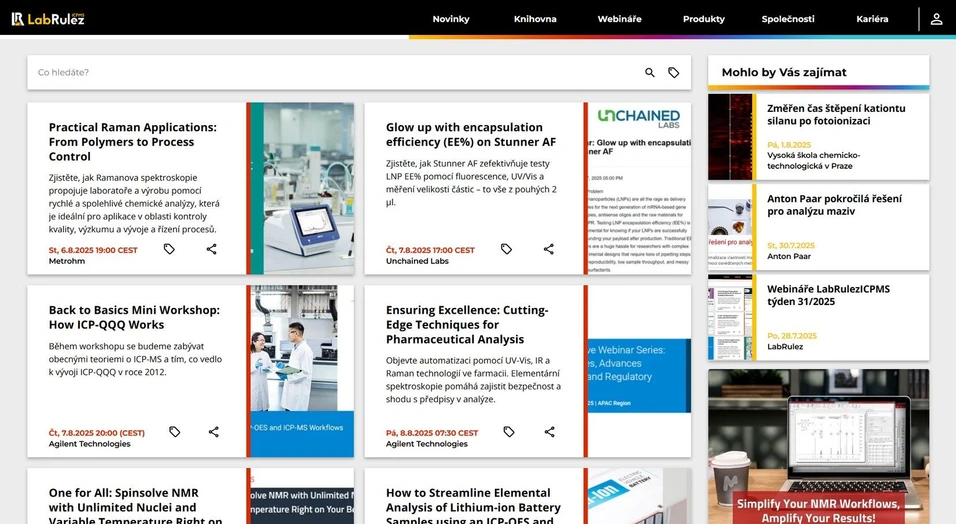The image size is (956, 524).
Task: Open 'Webináře LabRulezICPMS týden 31/2025' article
Action: click(x=828, y=295)
